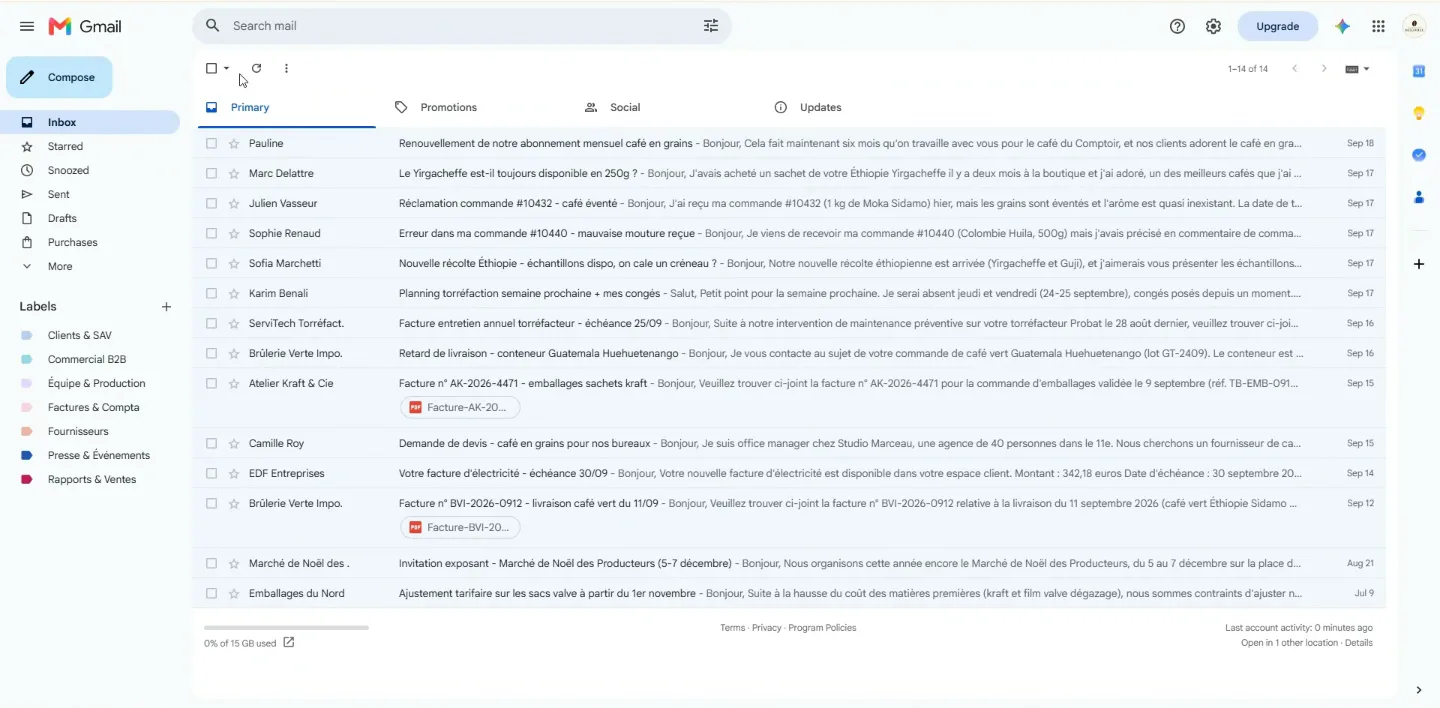Image resolution: width=1440 pixels, height=708 pixels.
Task: Open the Settings gear icon
Action: pyautogui.click(x=1213, y=26)
